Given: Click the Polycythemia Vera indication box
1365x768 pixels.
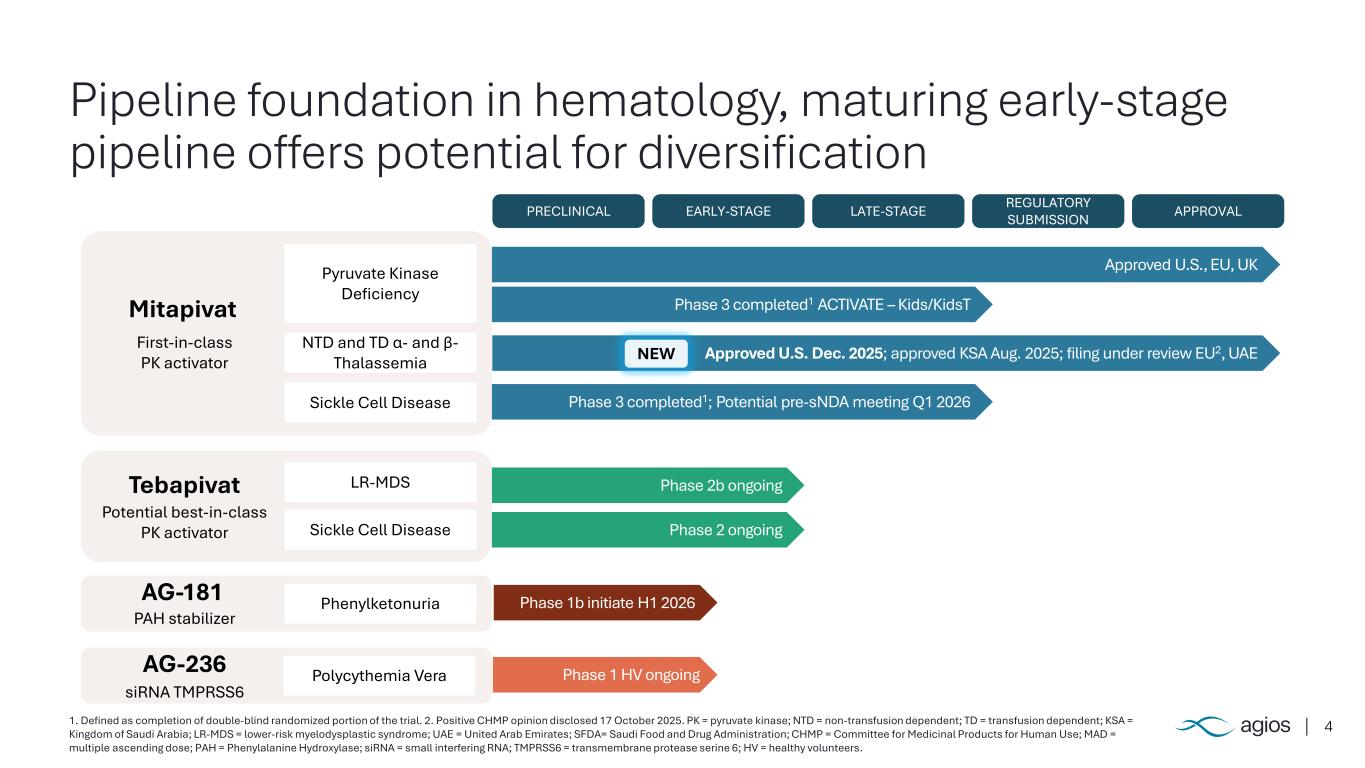Looking at the screenshot, I should pyautogui.click(x=380, y=677).
